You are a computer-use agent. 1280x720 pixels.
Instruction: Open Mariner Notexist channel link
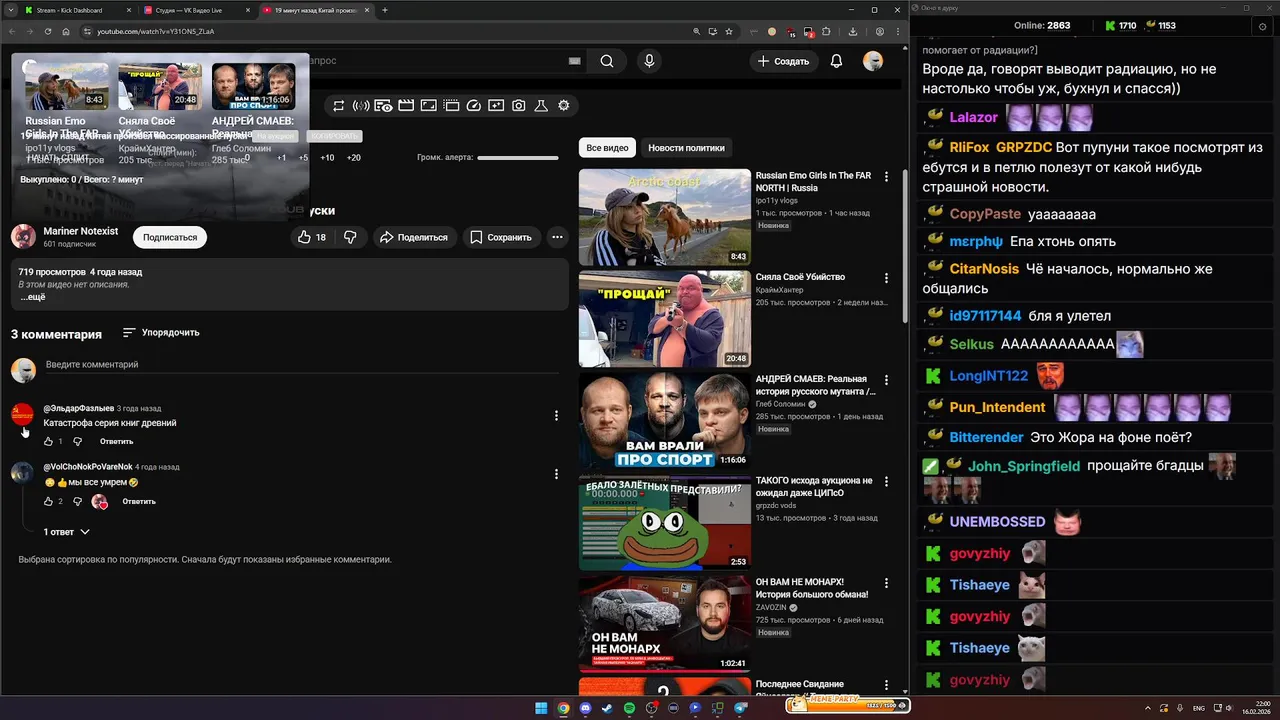click(80, 231)
